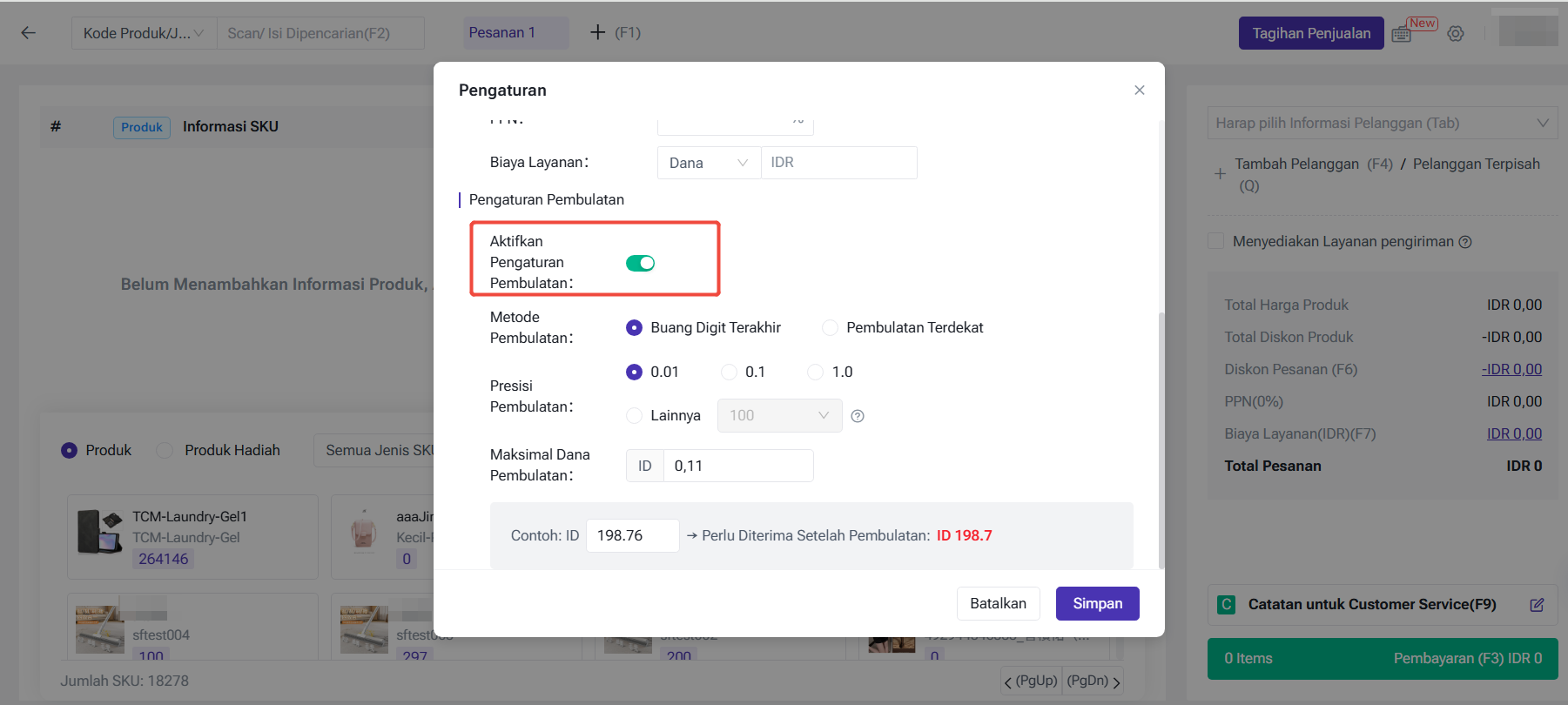Click edit icon for Catatan untuk Customer Service
Viewport: 1568px width, 705px height.
(x=1537, y=605)
